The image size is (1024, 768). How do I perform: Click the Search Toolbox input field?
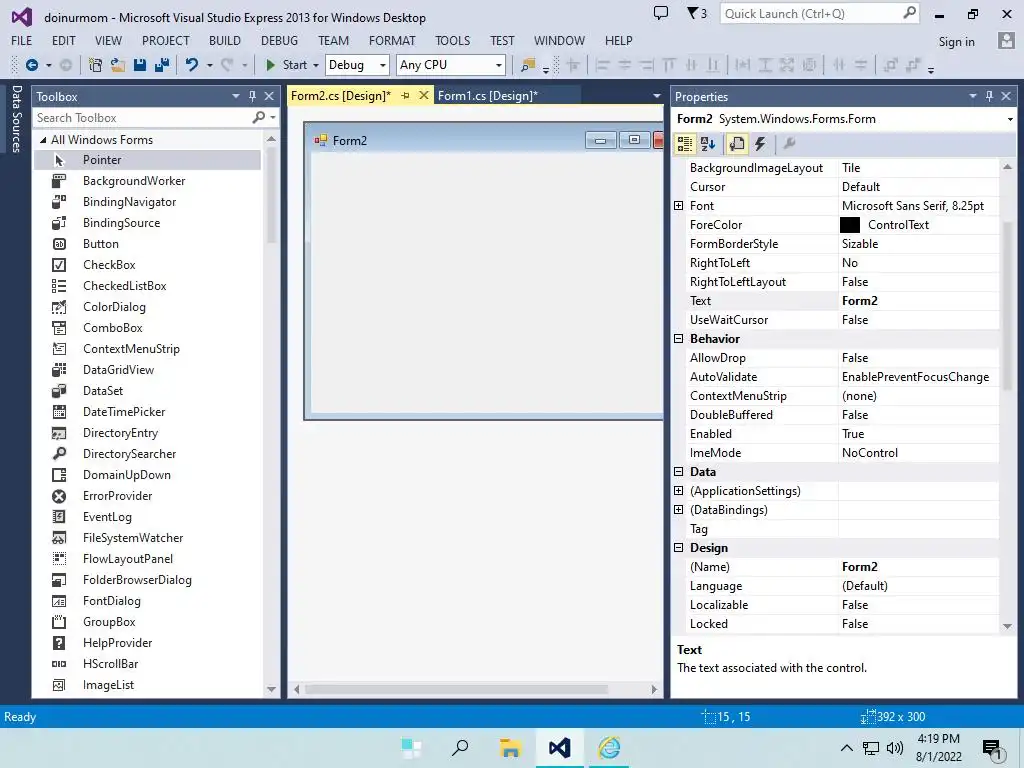[142, 118]
